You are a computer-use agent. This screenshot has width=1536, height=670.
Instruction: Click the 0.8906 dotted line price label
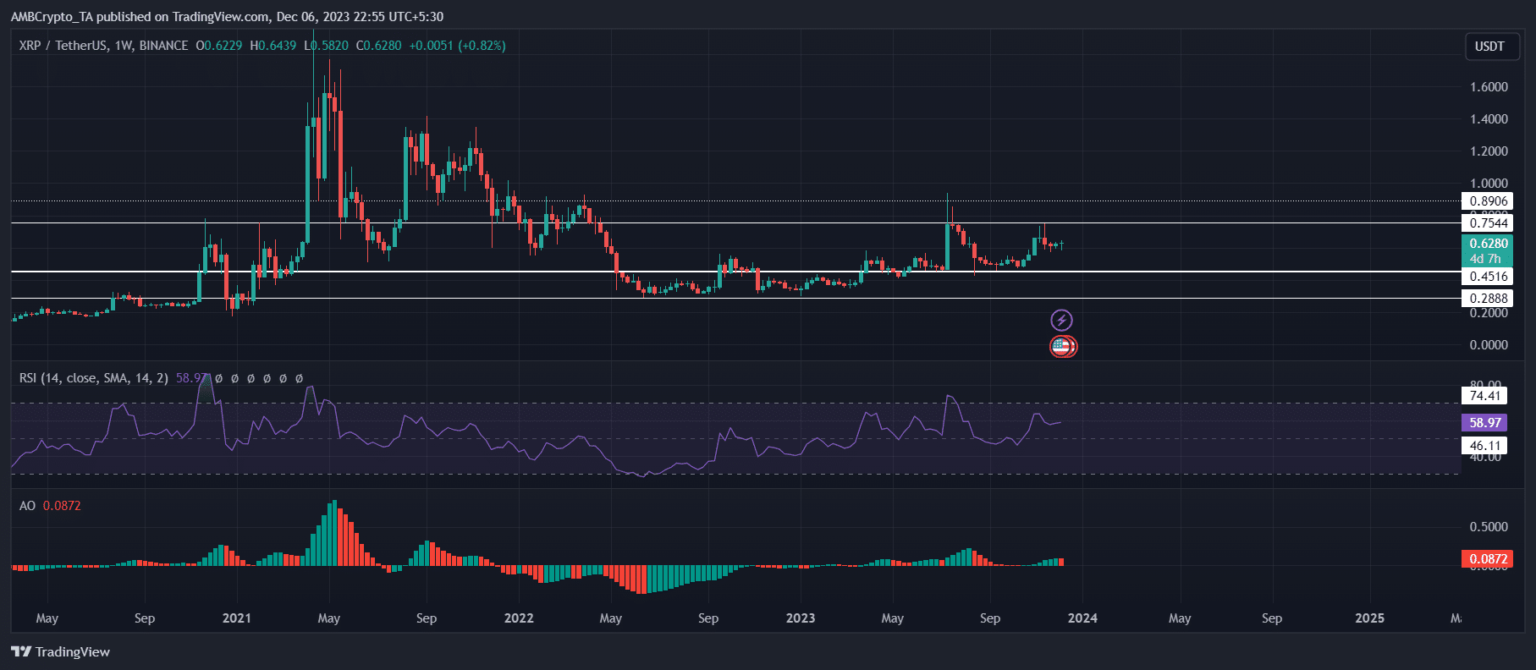tap(1484, 201)
